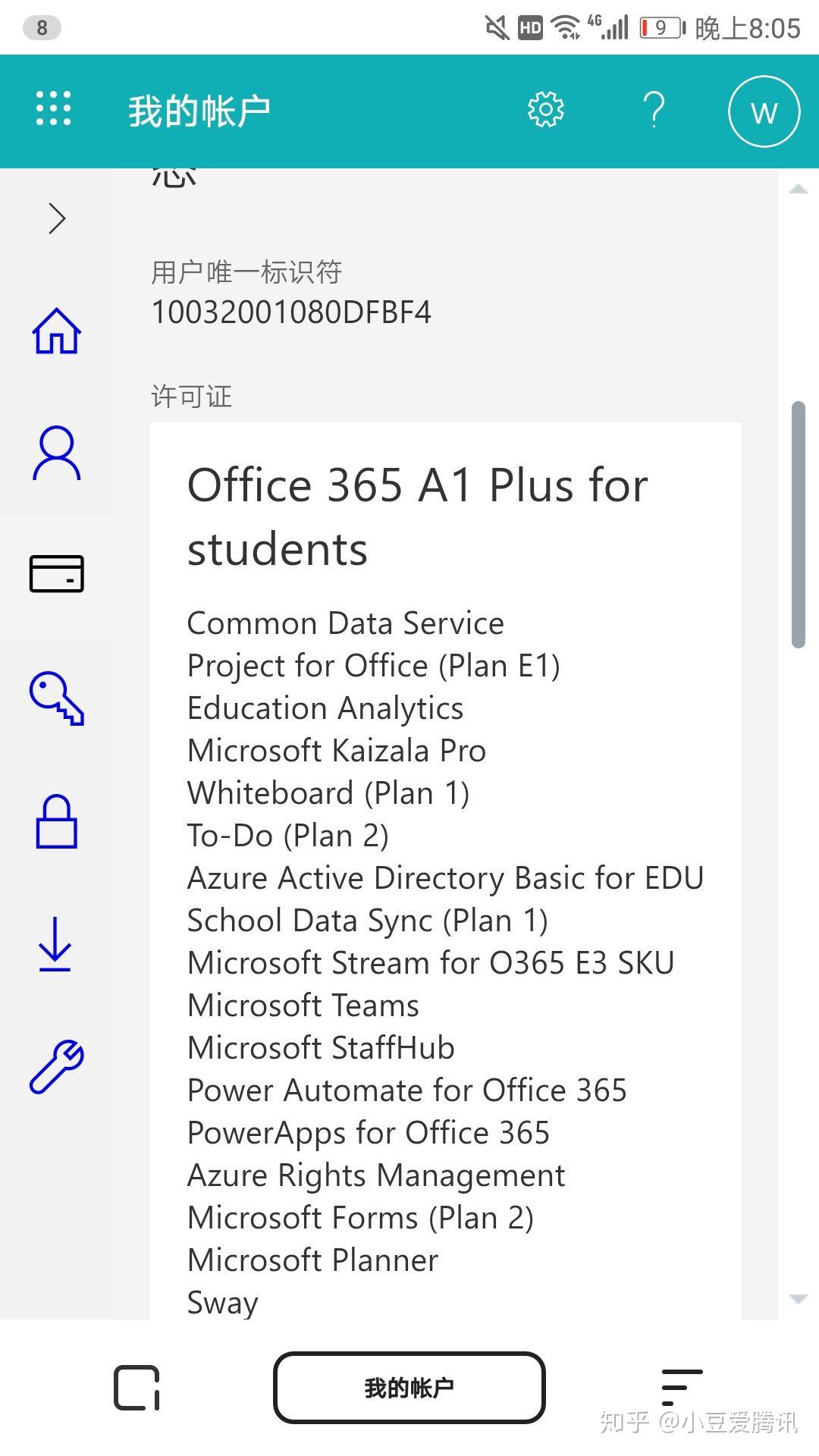Select Microsoft Teams entry
Screen dimensions: 819x1456
303,1006
